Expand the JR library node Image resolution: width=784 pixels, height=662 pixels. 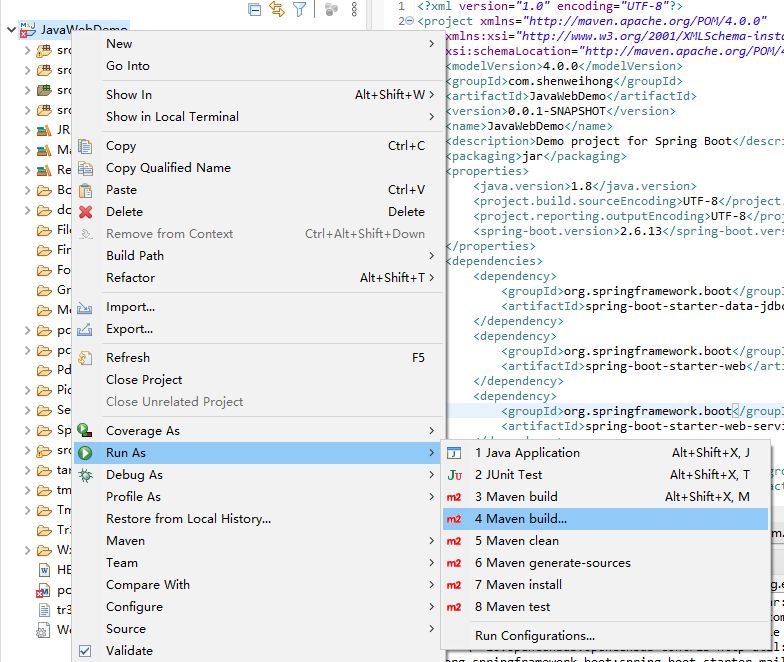tap(28, 130)
